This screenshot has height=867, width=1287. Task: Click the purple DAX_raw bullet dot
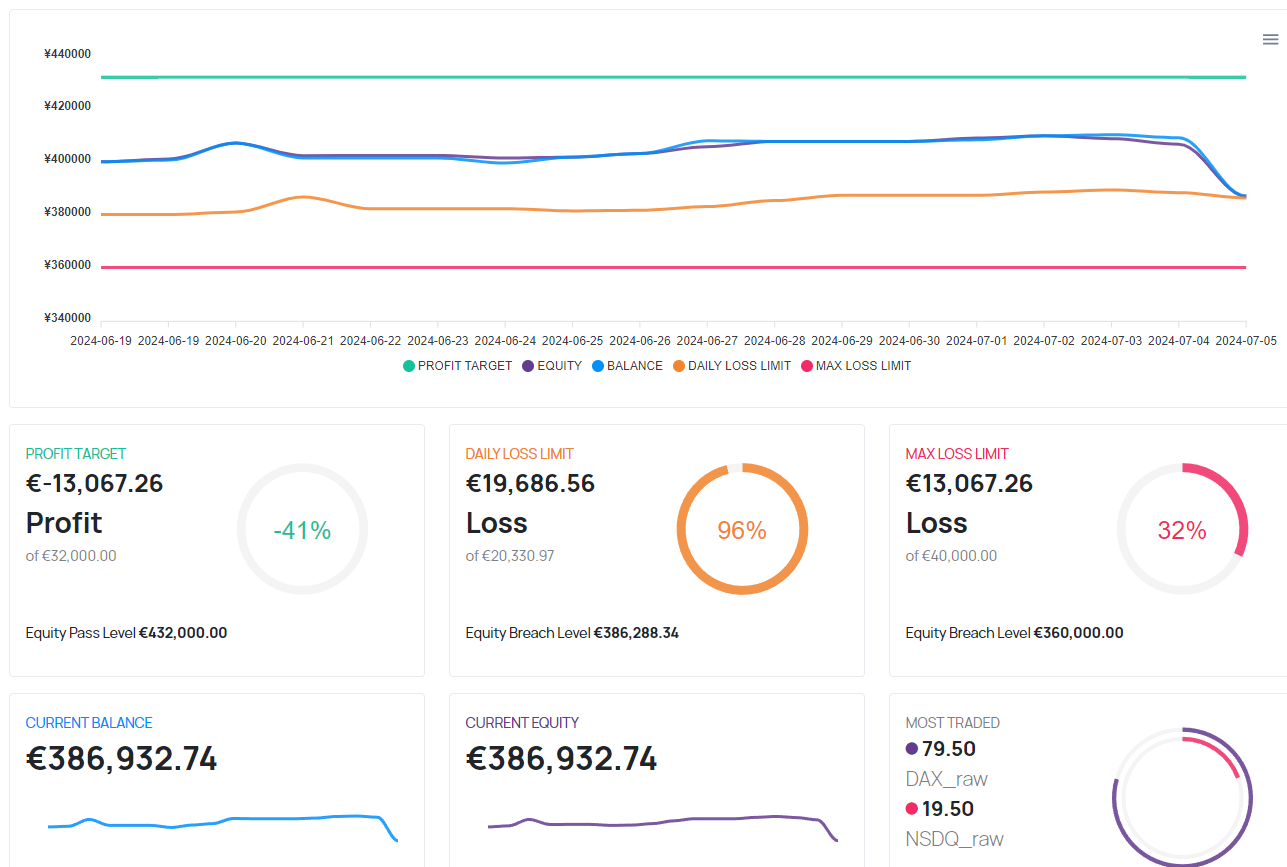(912, 749)
